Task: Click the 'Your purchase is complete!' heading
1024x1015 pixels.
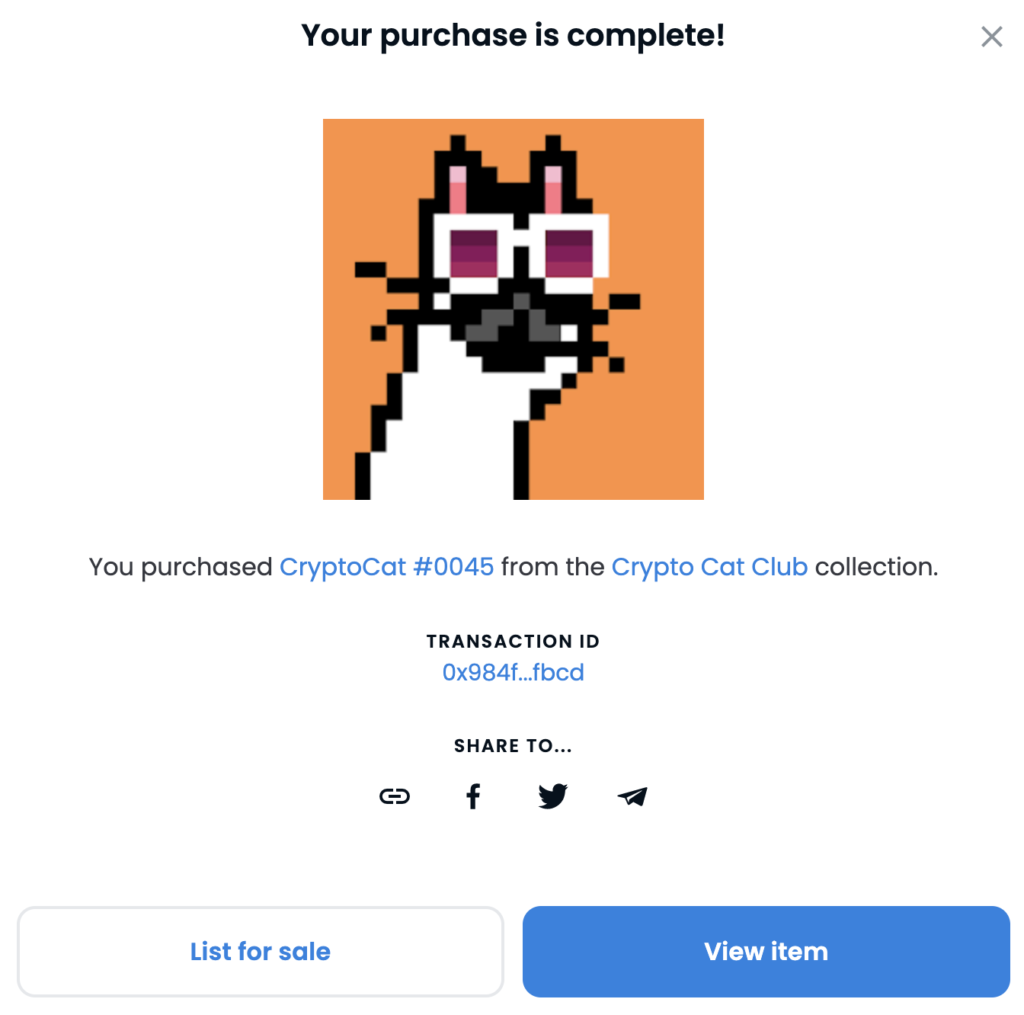Action: 513,36
